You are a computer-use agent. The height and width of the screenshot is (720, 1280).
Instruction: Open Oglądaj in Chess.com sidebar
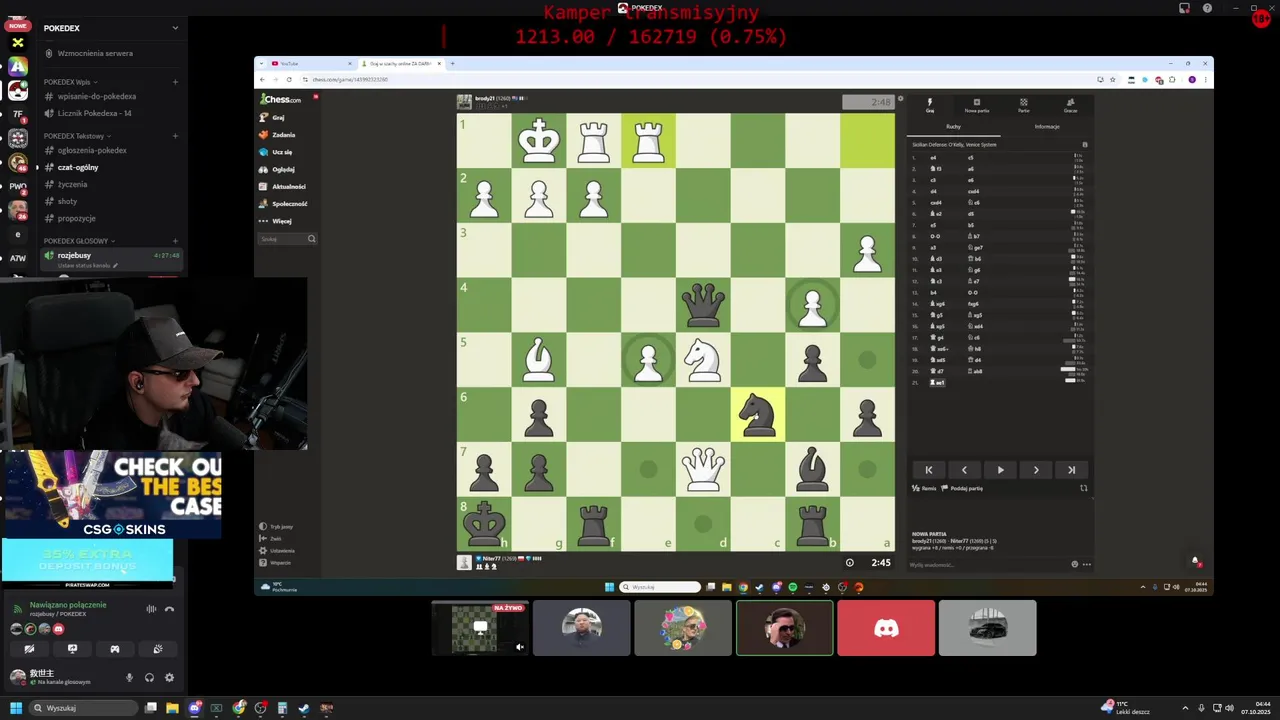[x=276, y=169]
